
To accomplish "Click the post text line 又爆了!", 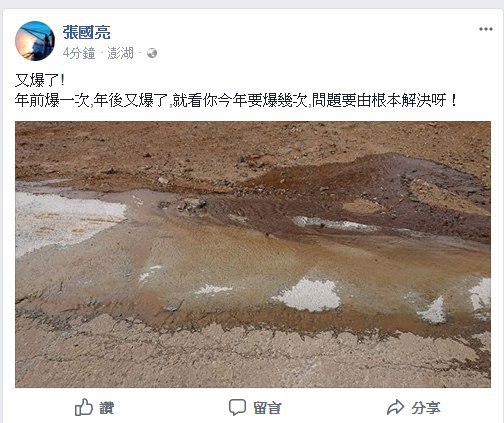I will coord(40,80).
